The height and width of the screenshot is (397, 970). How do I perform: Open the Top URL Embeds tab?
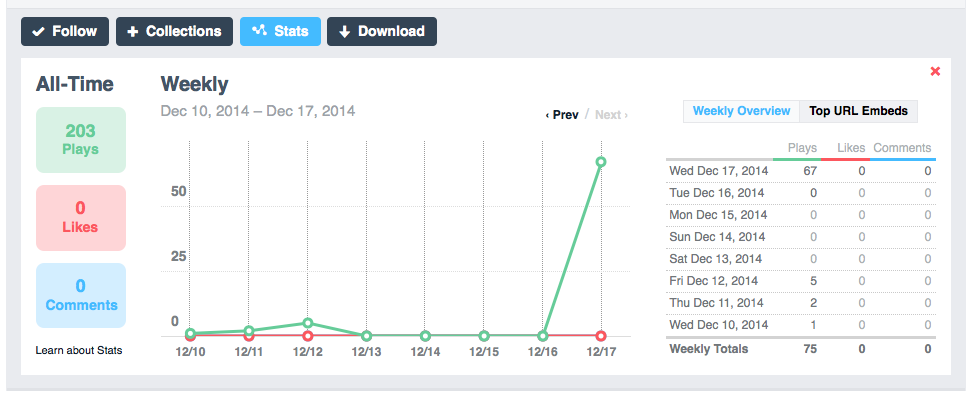[x=859, y=111]
